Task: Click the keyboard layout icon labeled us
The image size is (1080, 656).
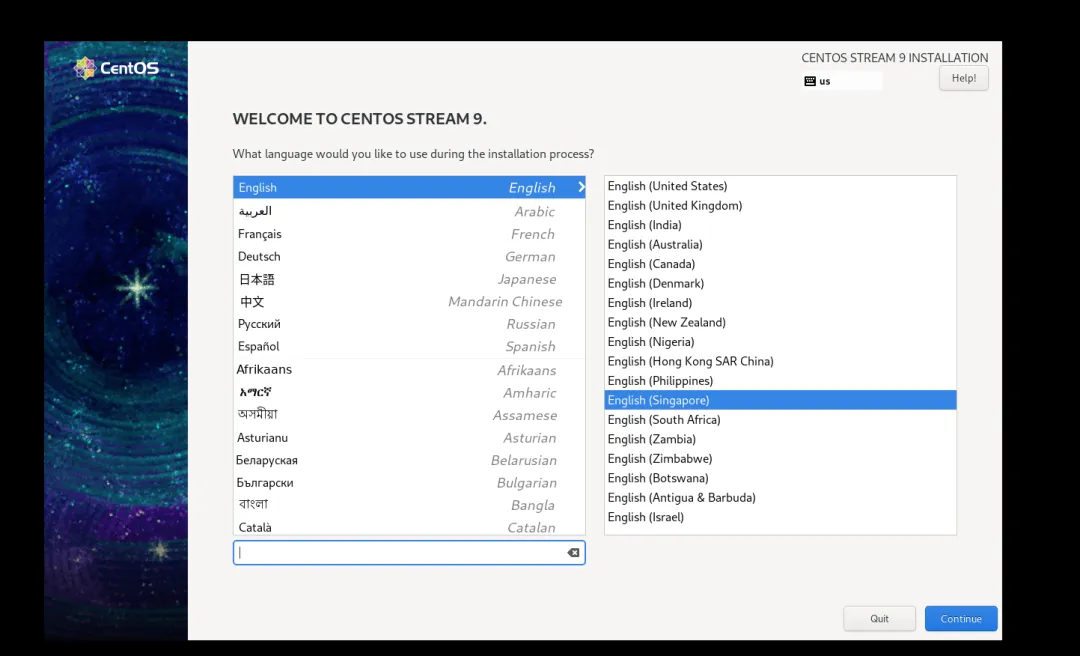Action: click(x=810, y=81)
